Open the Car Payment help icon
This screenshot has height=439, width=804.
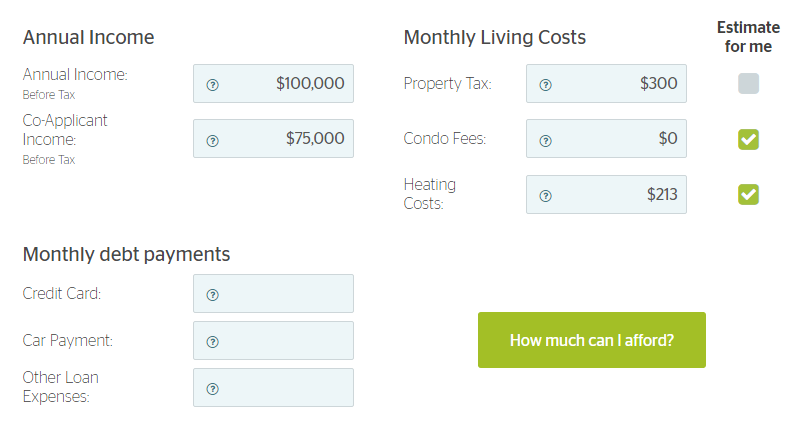212,342
